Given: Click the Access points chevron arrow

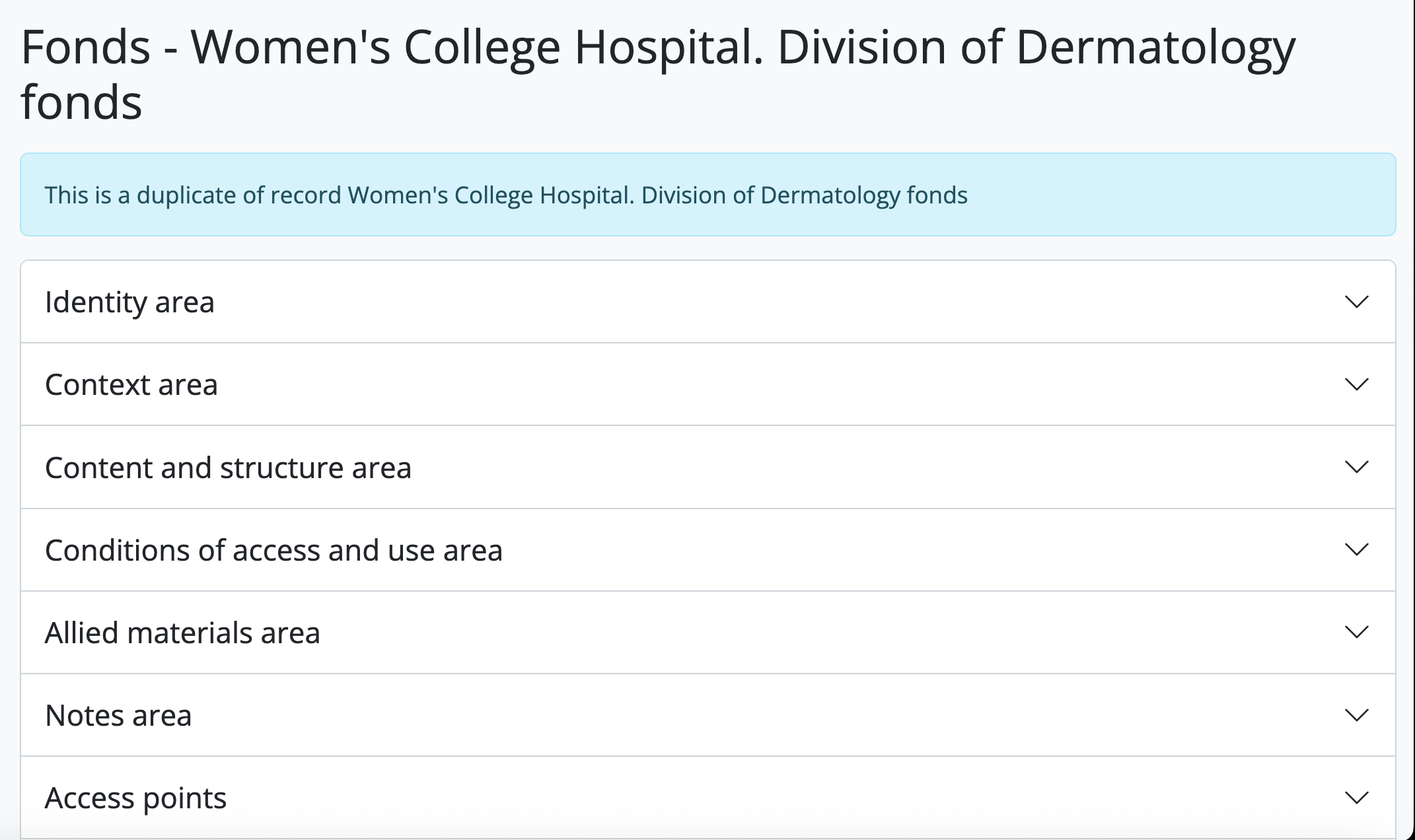Looking at the screenshot, I should pos(1356,798).
